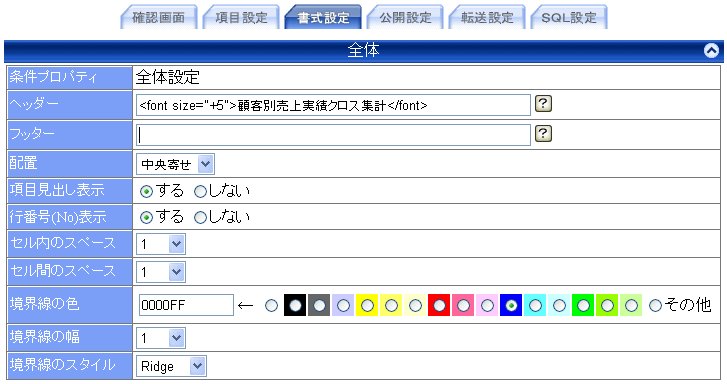Open the セル間のスペース dropdown

[x=161, y=272]
